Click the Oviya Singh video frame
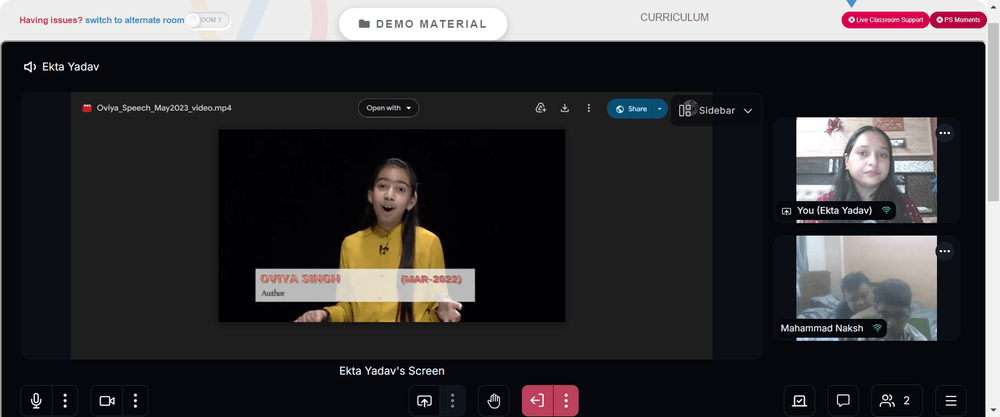Screen dimensions: 1000x417 click(x=392, y=226)
